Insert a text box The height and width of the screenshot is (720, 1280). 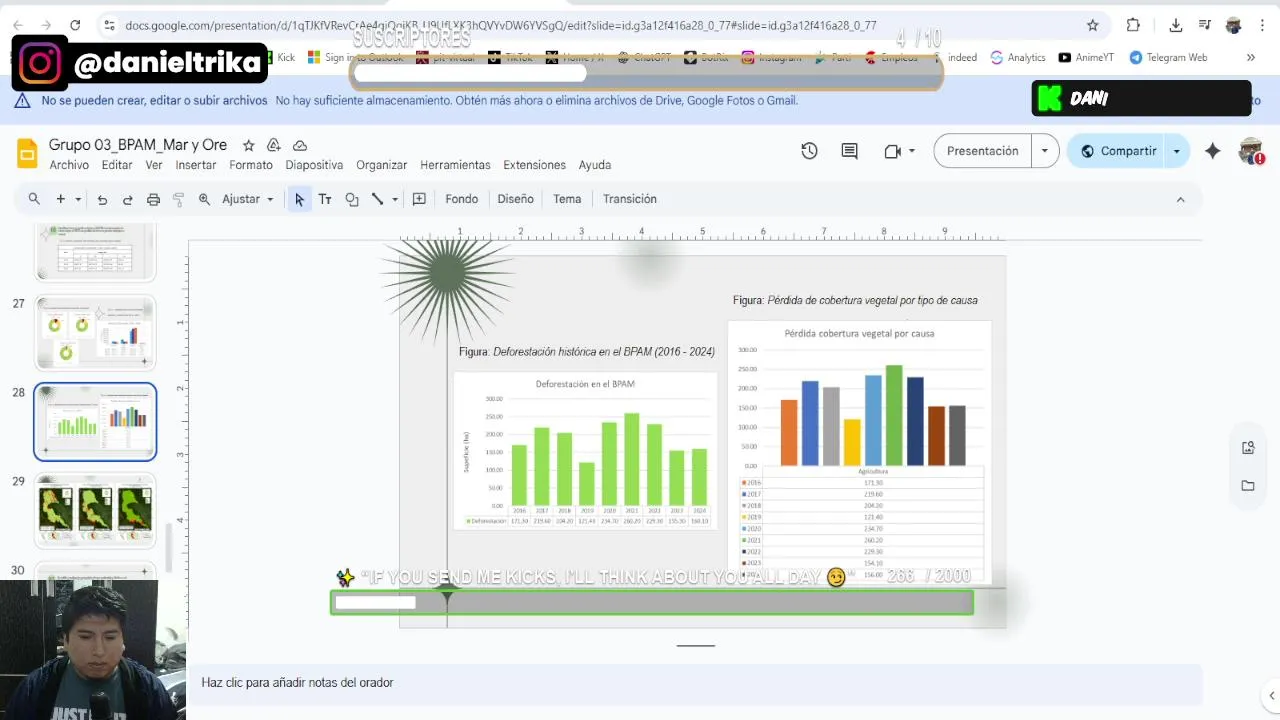(x=325, y=199)
